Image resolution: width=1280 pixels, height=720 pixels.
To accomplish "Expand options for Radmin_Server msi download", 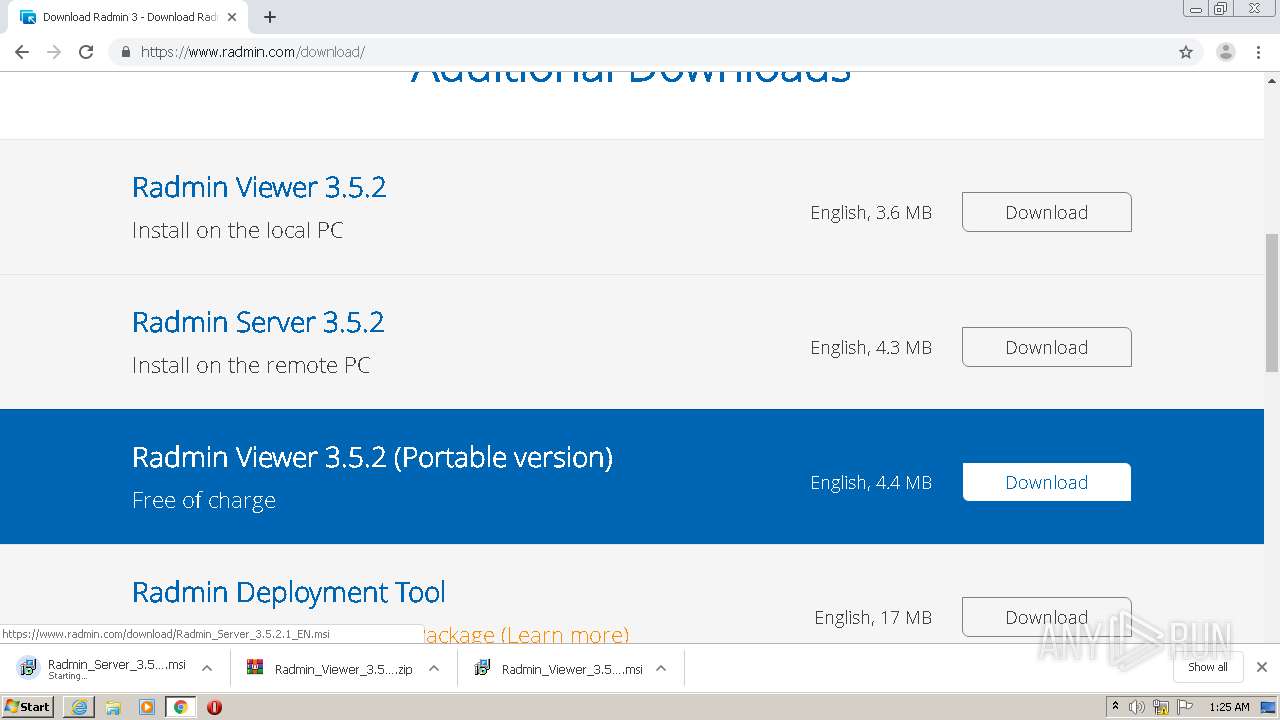I will [x=207, y=668].
